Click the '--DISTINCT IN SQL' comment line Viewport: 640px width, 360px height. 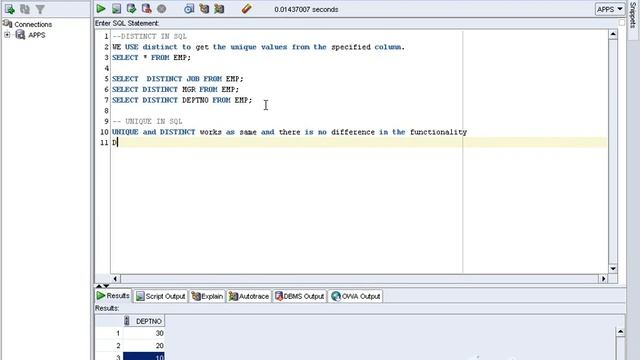pos(149,36)
